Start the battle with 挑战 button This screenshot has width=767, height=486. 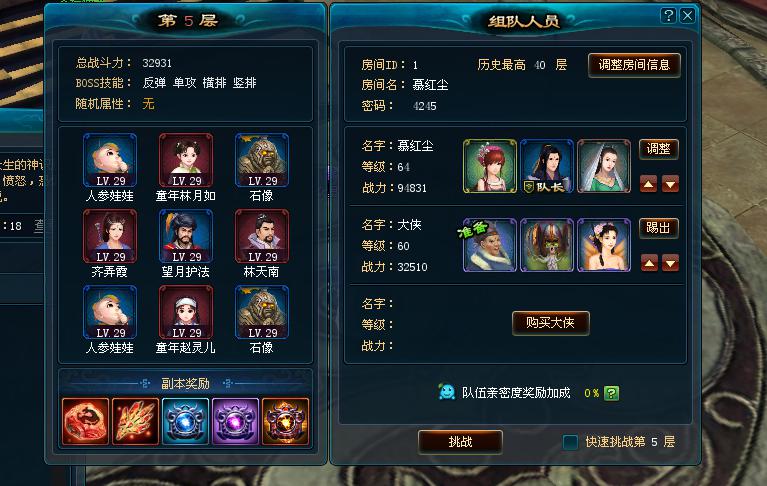pyautogui.click(x=460, y=442)
